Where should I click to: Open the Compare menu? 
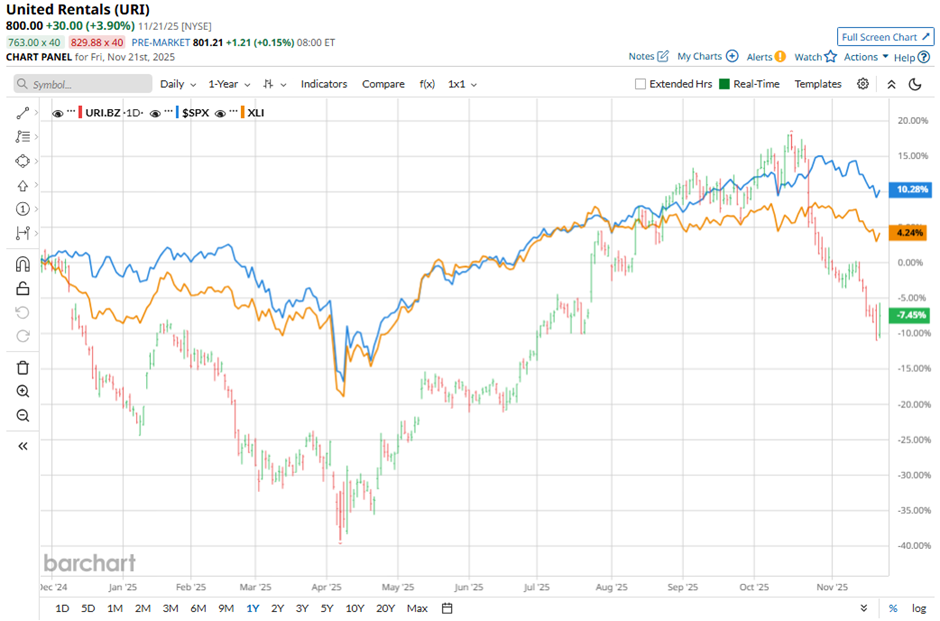pos(383,84)
